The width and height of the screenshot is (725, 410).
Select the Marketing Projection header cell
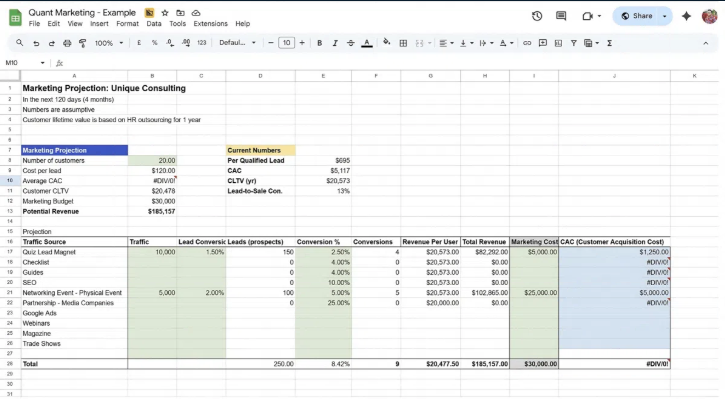(74, 150)
